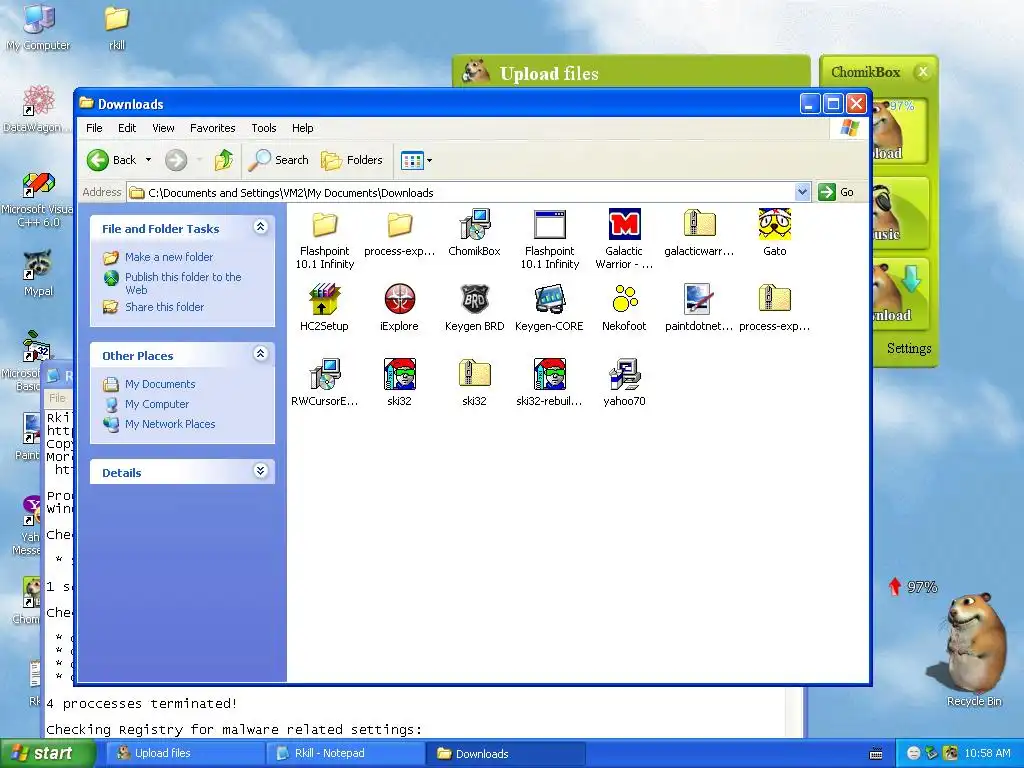
Task: Click the red upload 97% progress indicator
Action: pyautogui.click(x=914, y=586)
